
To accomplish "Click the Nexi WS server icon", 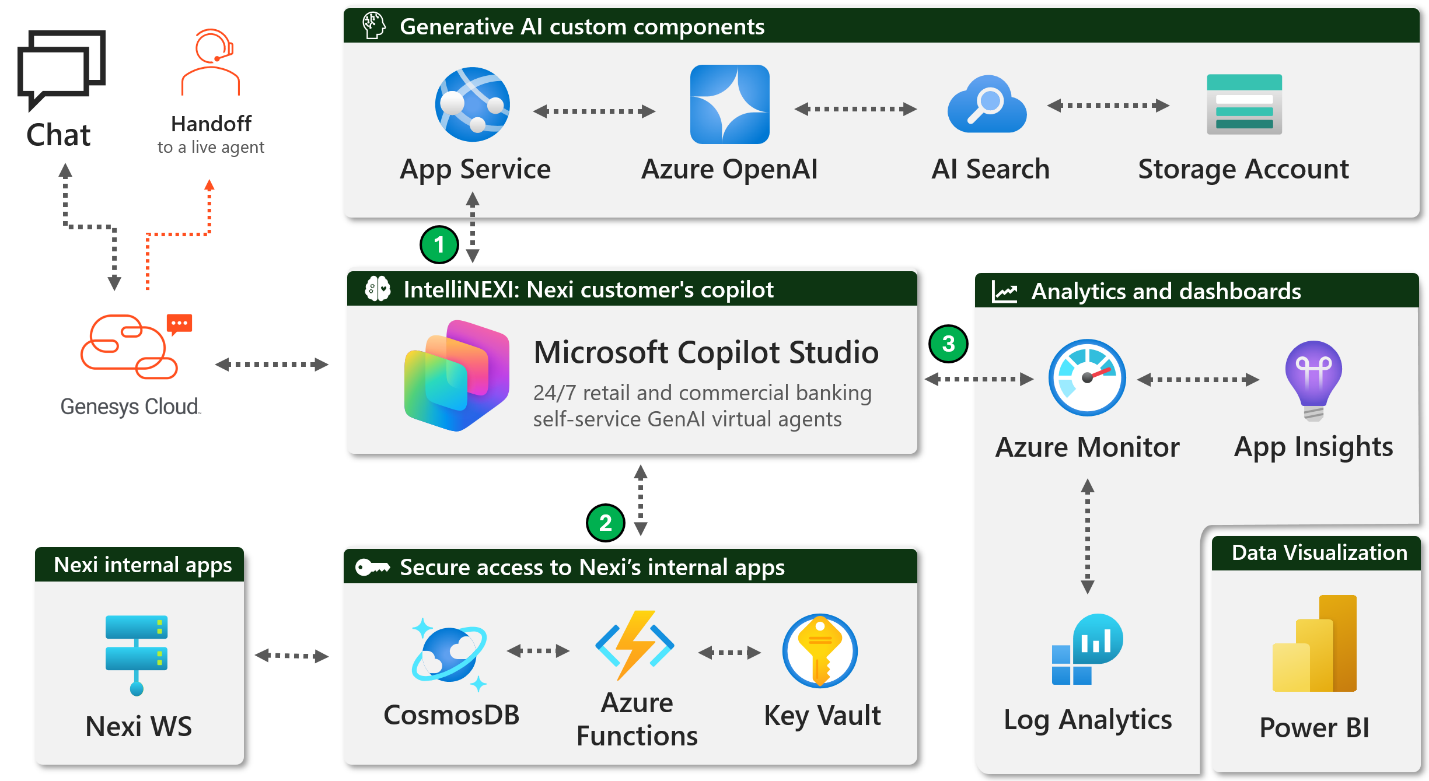I will click(137, 655).
